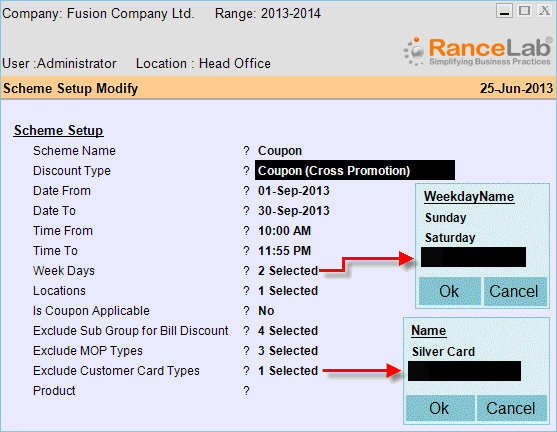Edit the Scheme Name field Coupon
557x432 pixels.
tap(280, 151)
